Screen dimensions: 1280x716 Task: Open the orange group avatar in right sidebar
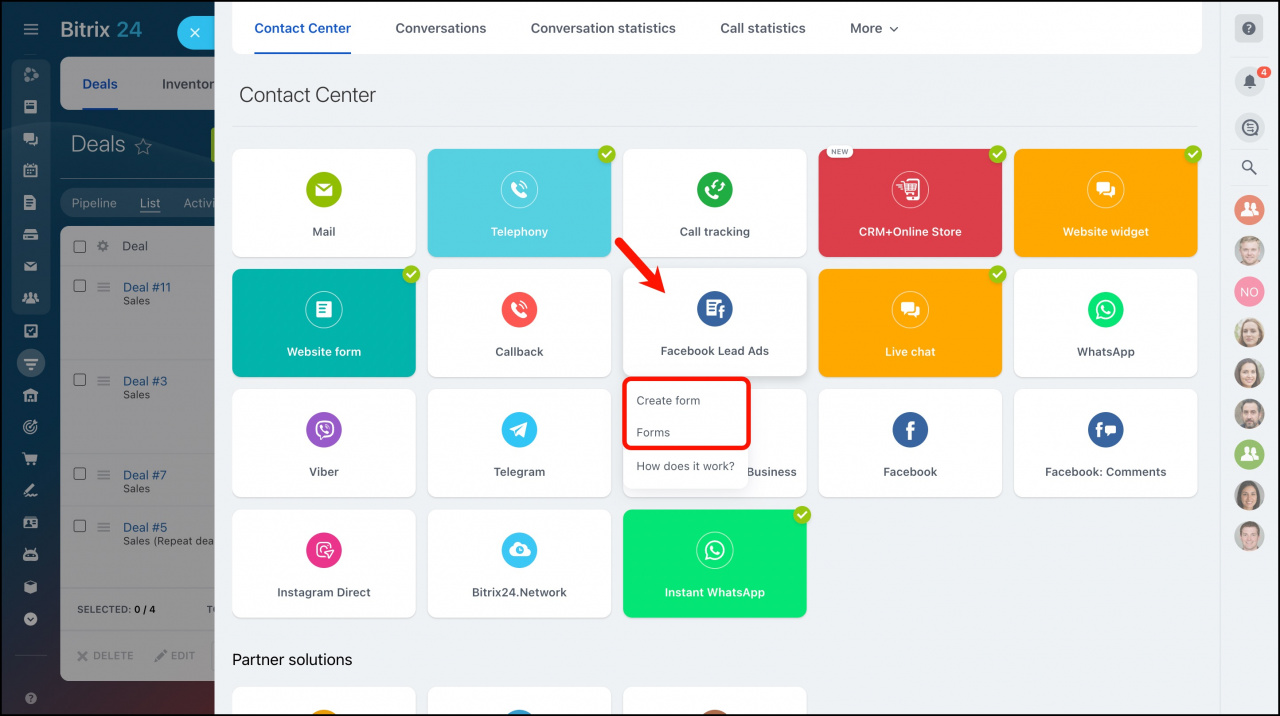click(x=1249, y=209)
